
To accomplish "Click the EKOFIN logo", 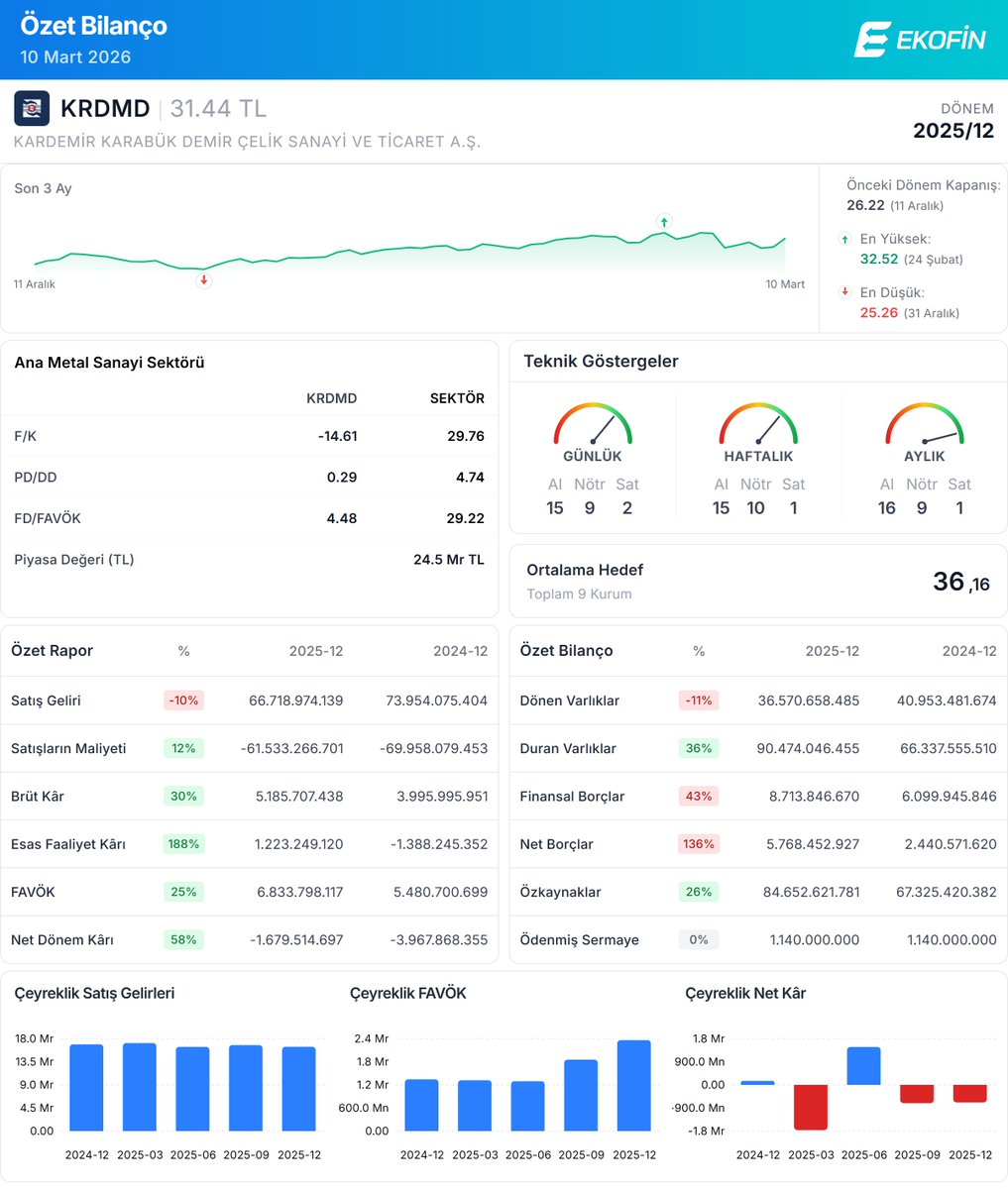I will [x=920, y=39].
